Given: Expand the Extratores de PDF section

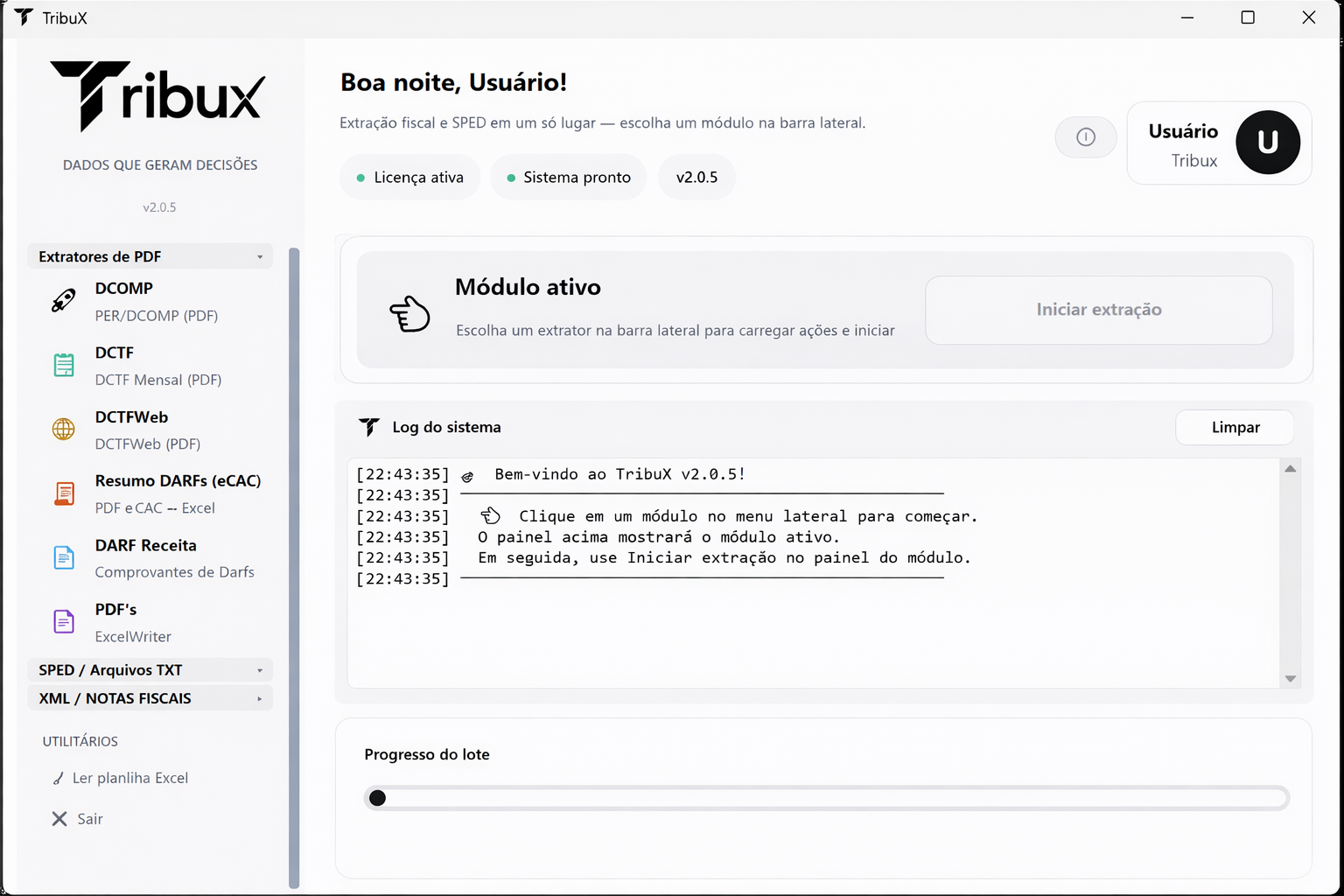Looking at the screenshot, I should pyautogui.click(x=150, y=255).
